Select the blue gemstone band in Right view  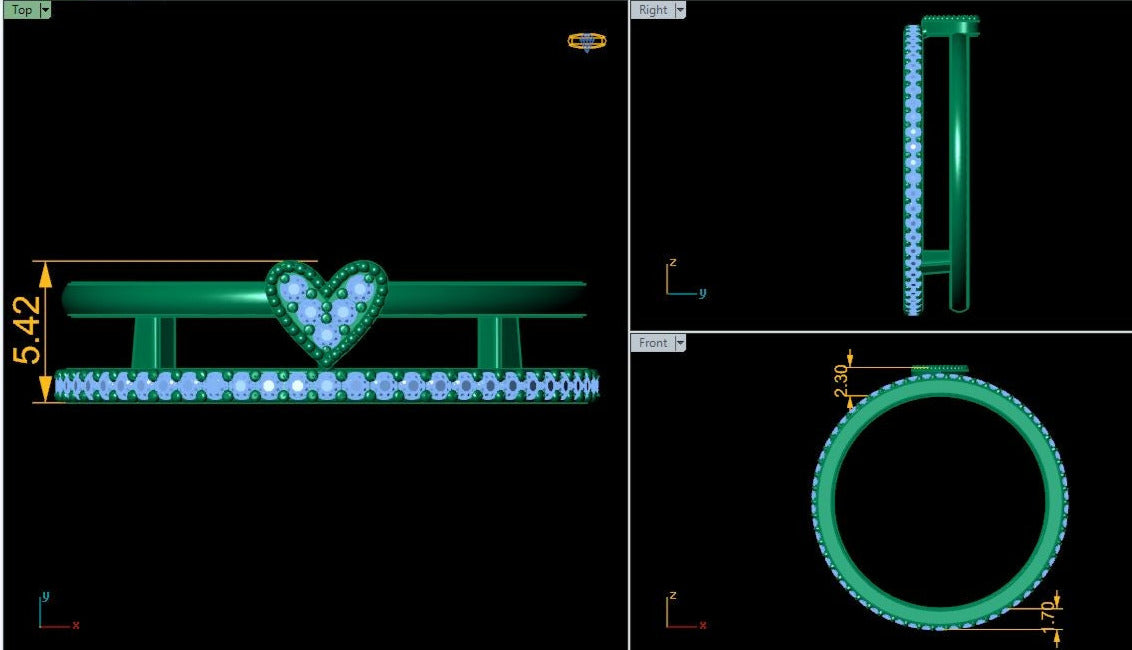tap(912, 170)
